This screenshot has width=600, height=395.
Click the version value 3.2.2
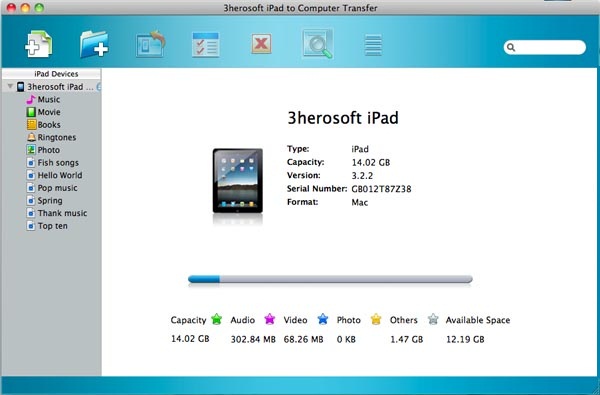coord(362,176)
